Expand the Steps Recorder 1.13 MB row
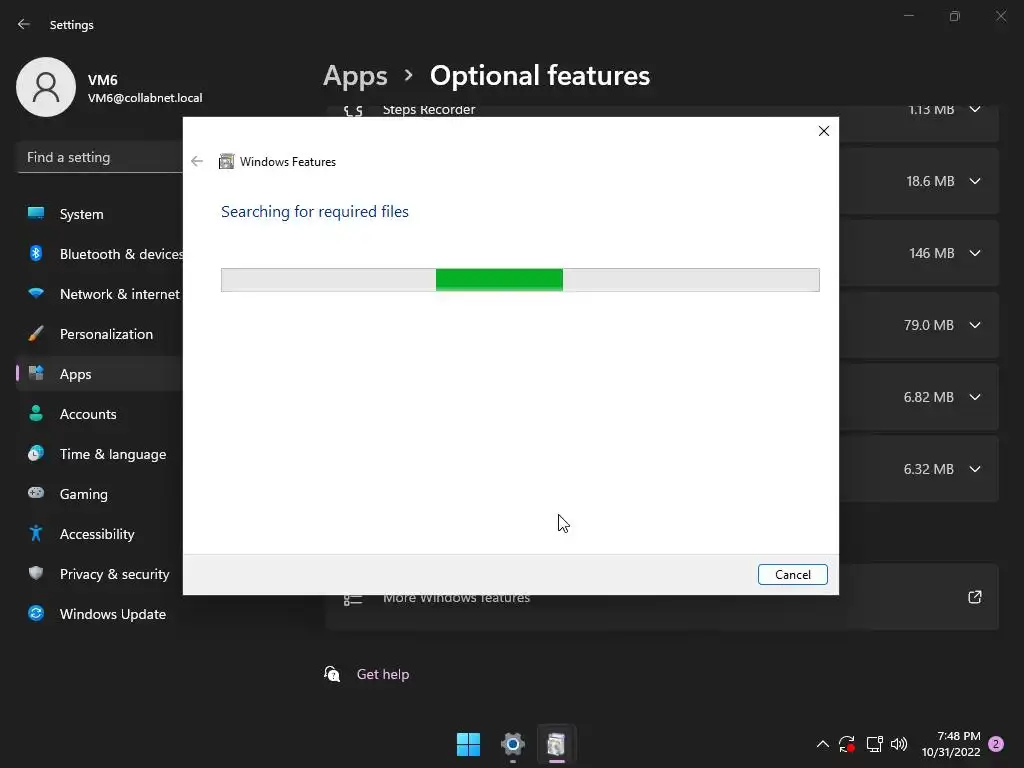 point(974,110)
